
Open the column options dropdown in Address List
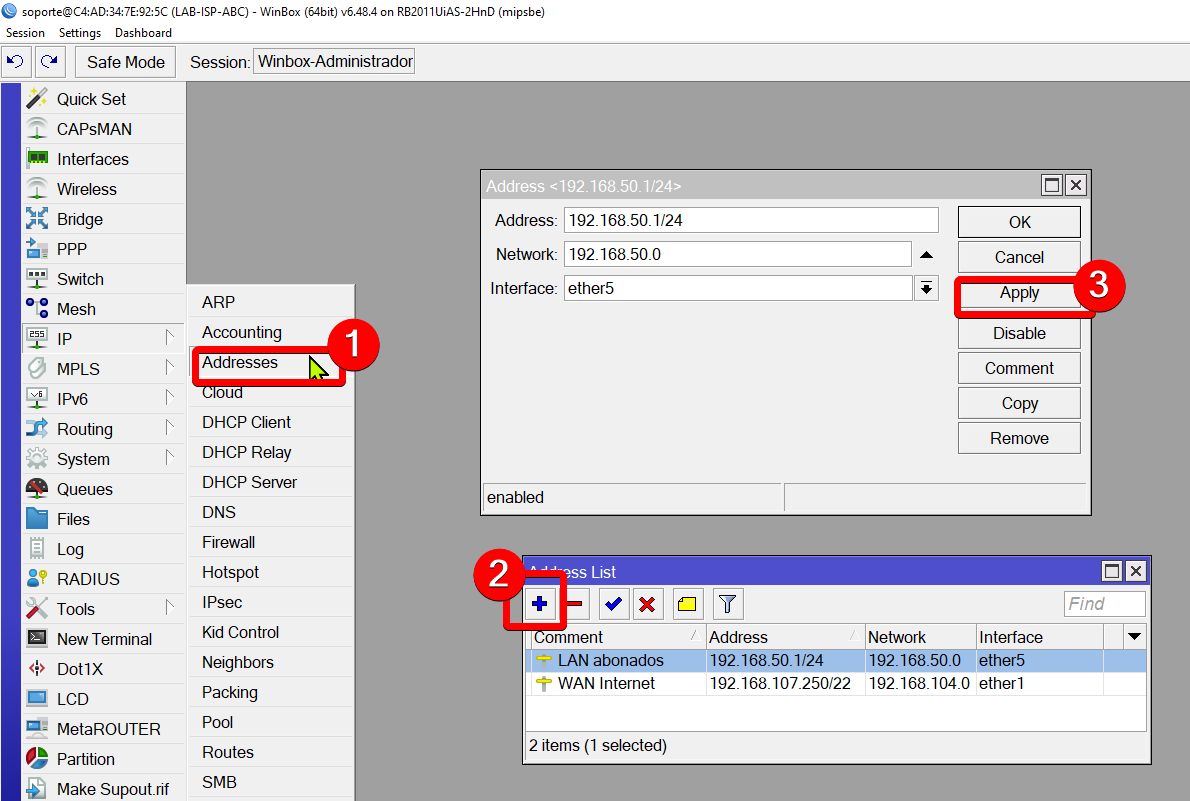tap(1134, 636)
